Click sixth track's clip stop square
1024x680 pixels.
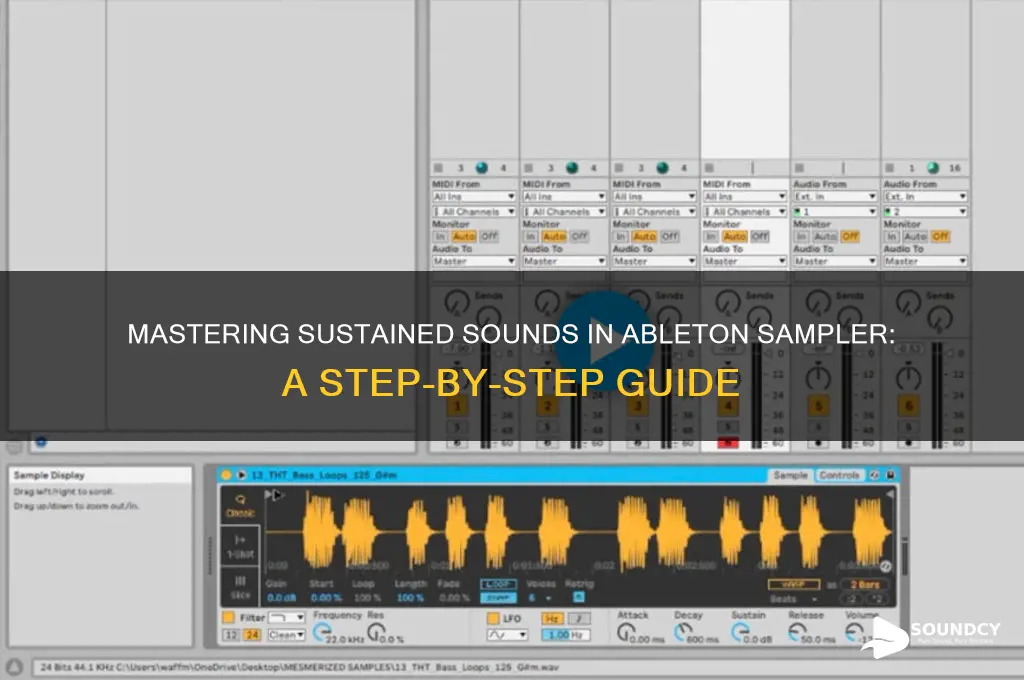(x=889, y=168)
